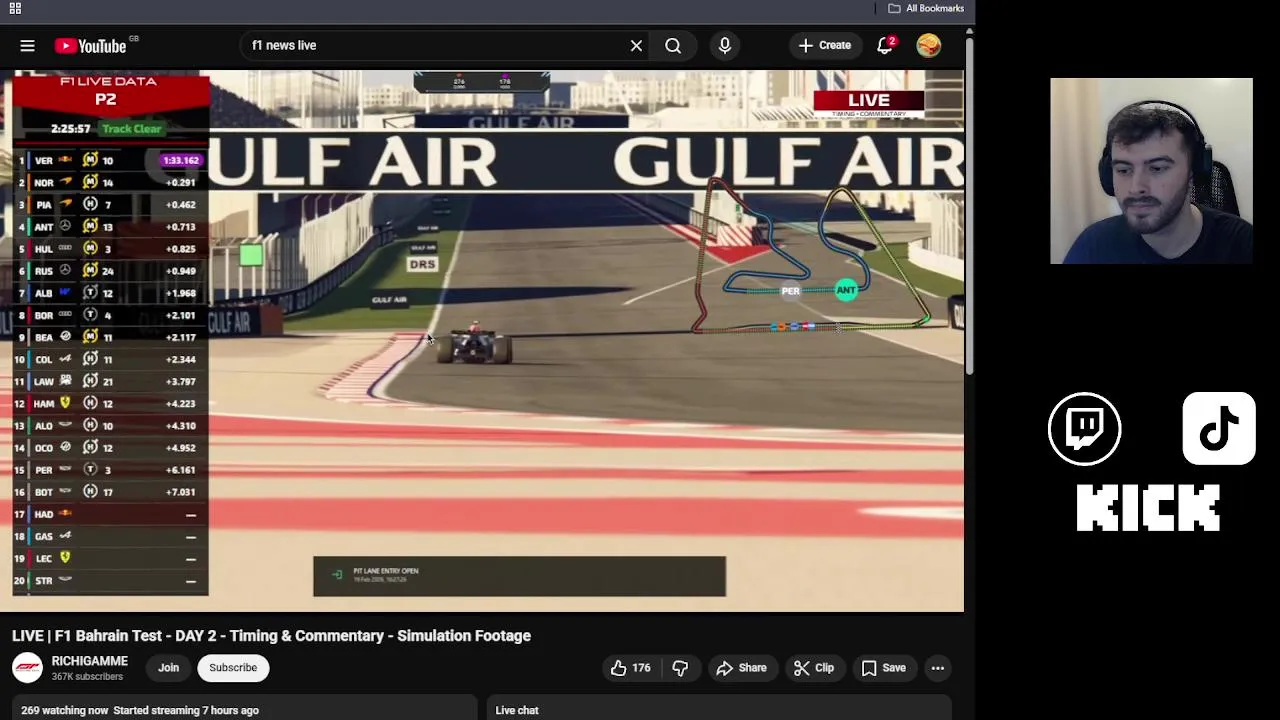Click RUS row in timing tower
This screenshot has width=1280, height=720.
point(109,271)
